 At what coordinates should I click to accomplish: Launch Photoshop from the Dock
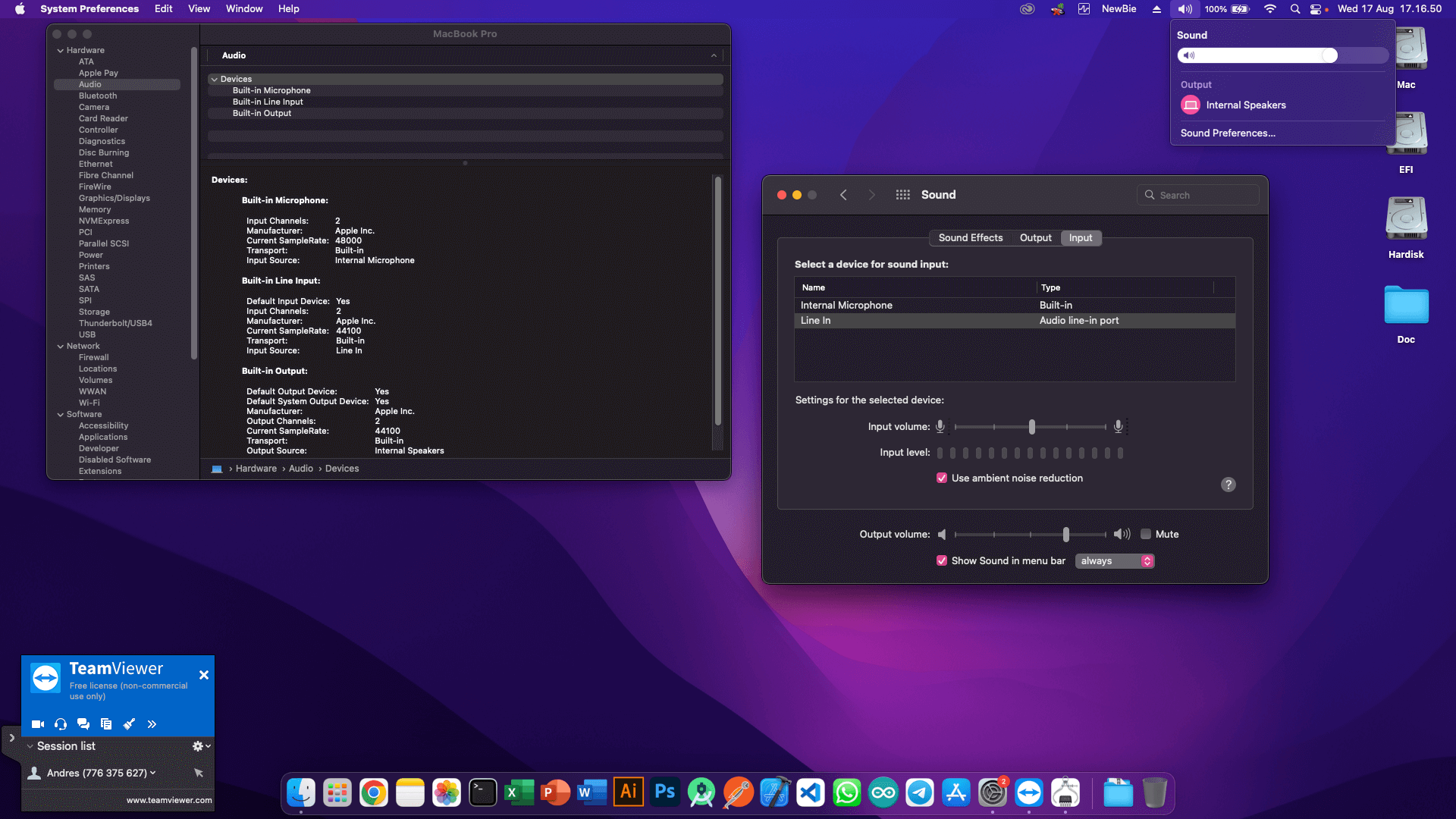click(665, 793)
